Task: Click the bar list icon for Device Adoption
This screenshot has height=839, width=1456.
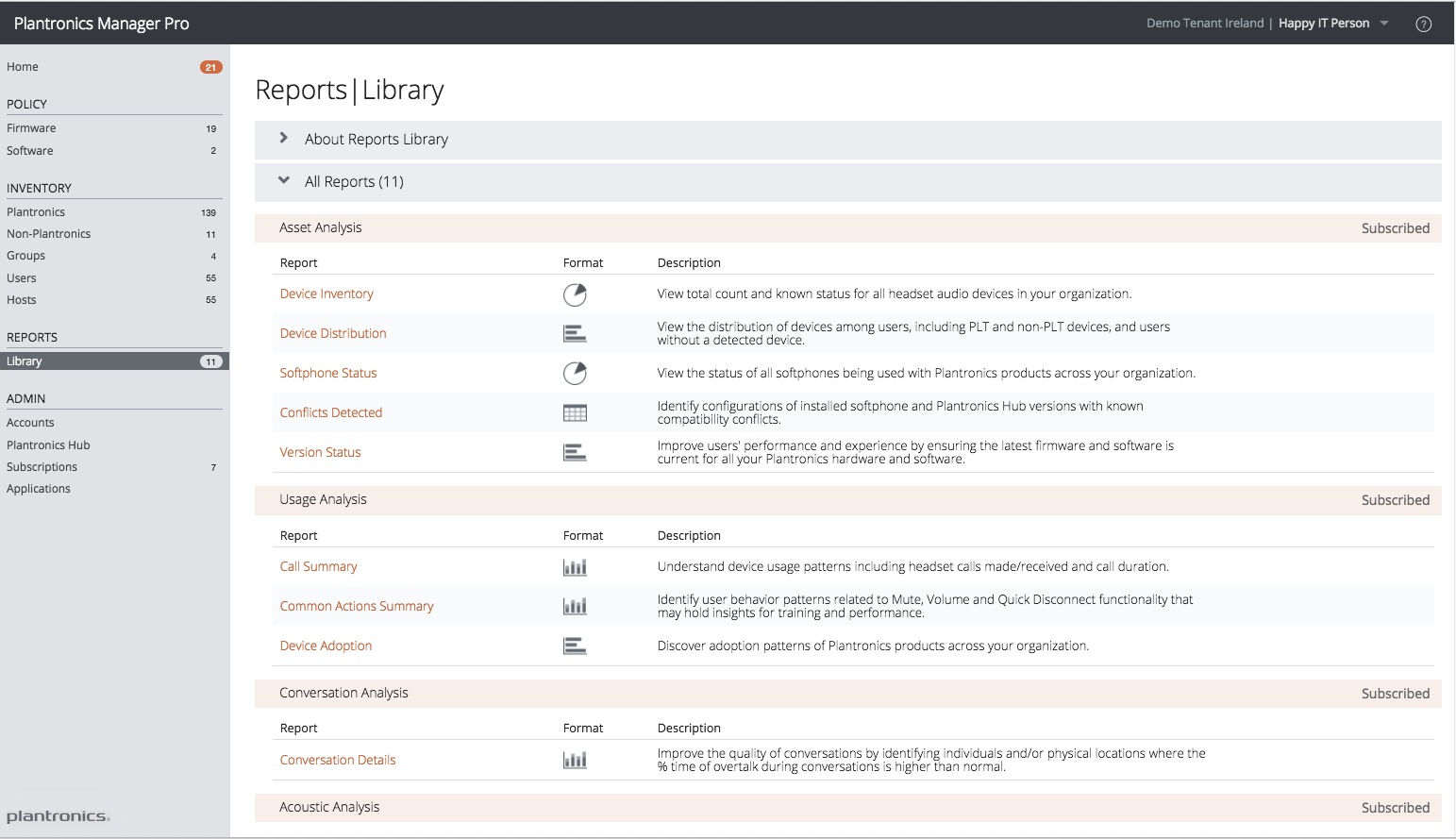Action: pos(575,646)
